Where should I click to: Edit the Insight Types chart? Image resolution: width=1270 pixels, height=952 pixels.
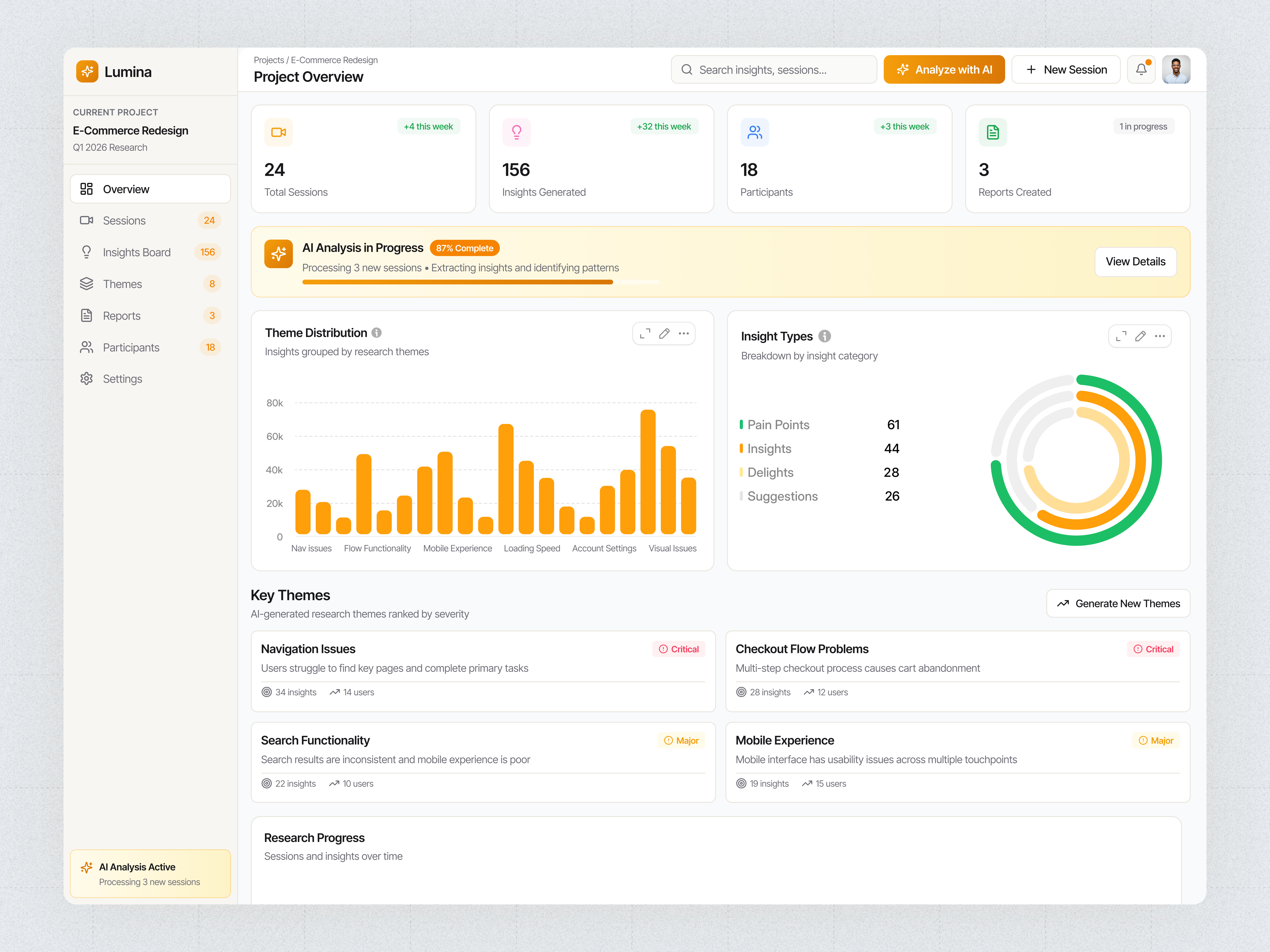1140,336
